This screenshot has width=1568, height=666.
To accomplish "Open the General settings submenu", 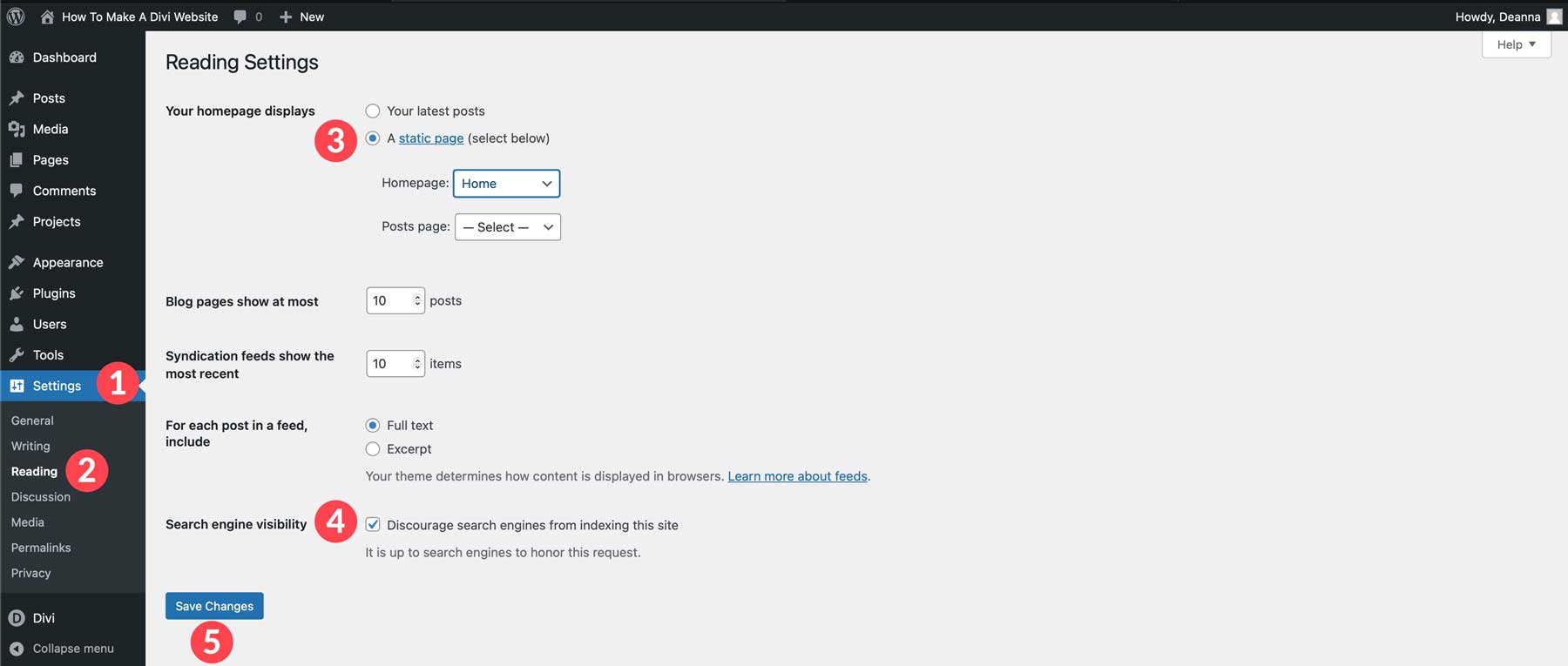I will (x=32, y=420).
